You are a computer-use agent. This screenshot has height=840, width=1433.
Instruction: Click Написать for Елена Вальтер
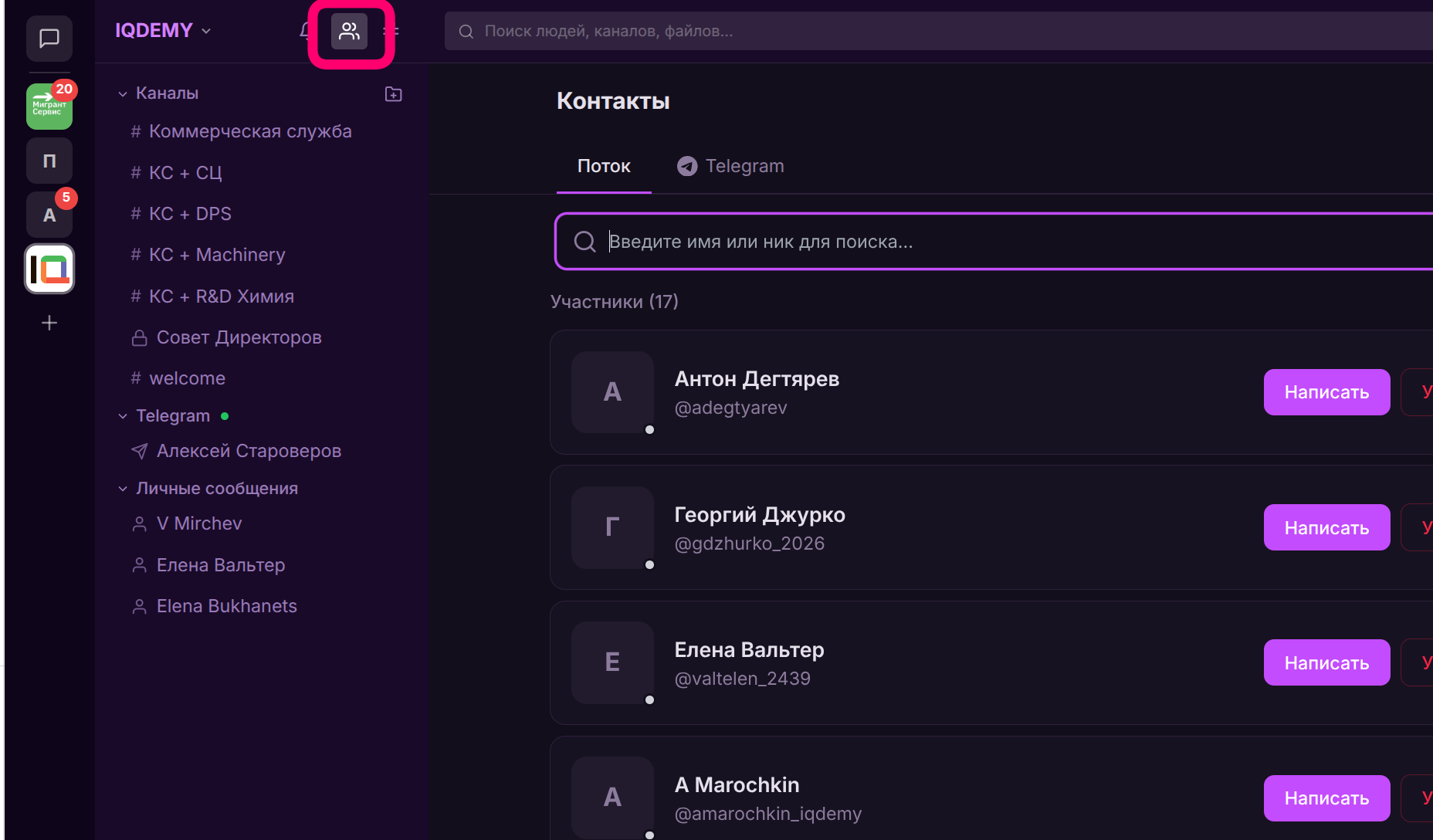click(1326, 663)
